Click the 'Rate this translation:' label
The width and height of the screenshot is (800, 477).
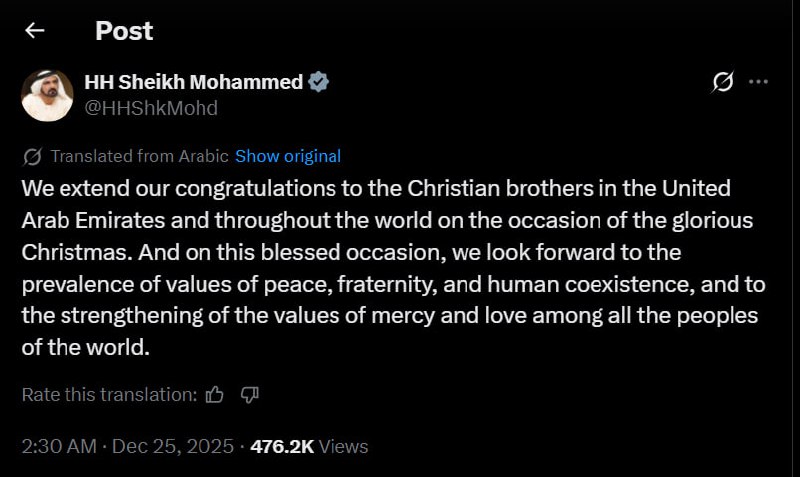click(x=109, y=395)
